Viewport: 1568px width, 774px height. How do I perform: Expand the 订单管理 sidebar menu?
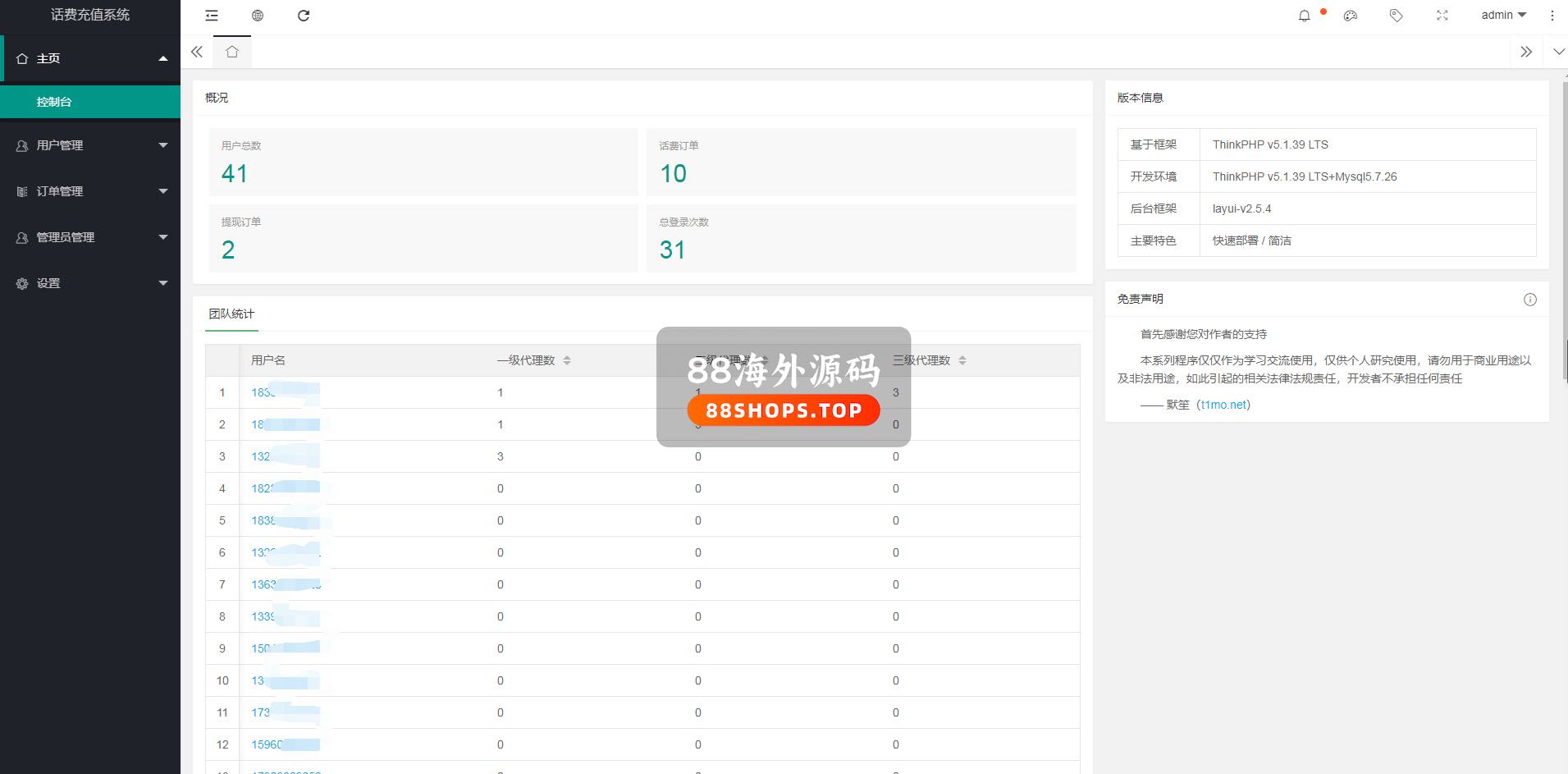tap(90, 191)
